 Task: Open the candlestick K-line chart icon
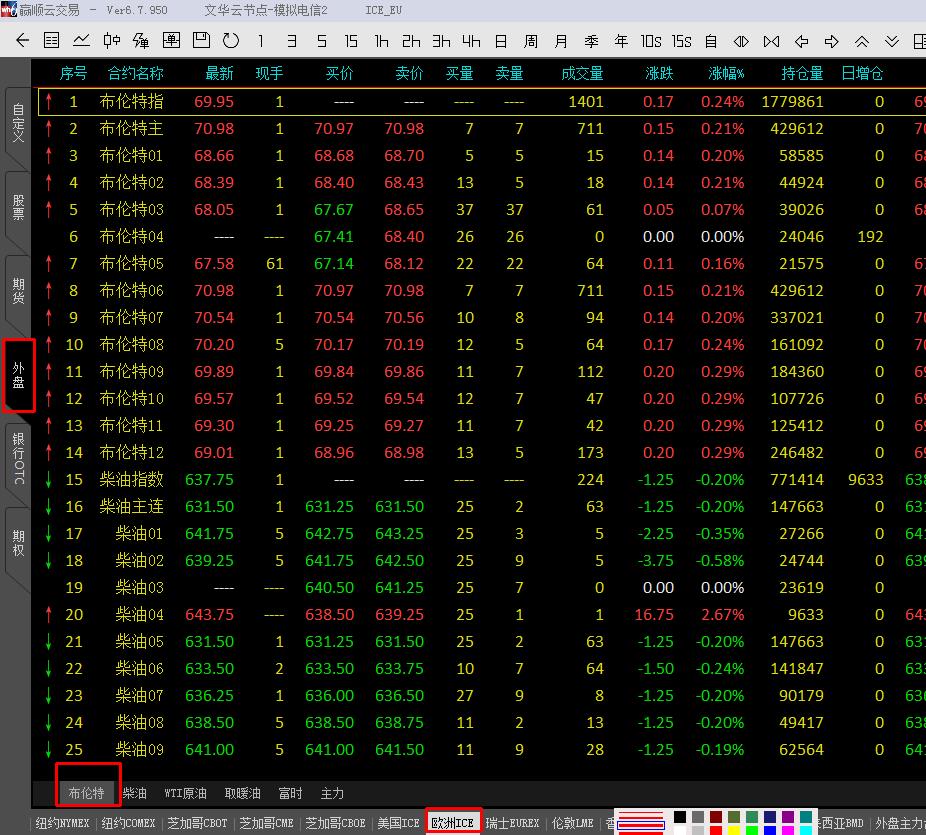pyautogui.click(x=111, y=41)
